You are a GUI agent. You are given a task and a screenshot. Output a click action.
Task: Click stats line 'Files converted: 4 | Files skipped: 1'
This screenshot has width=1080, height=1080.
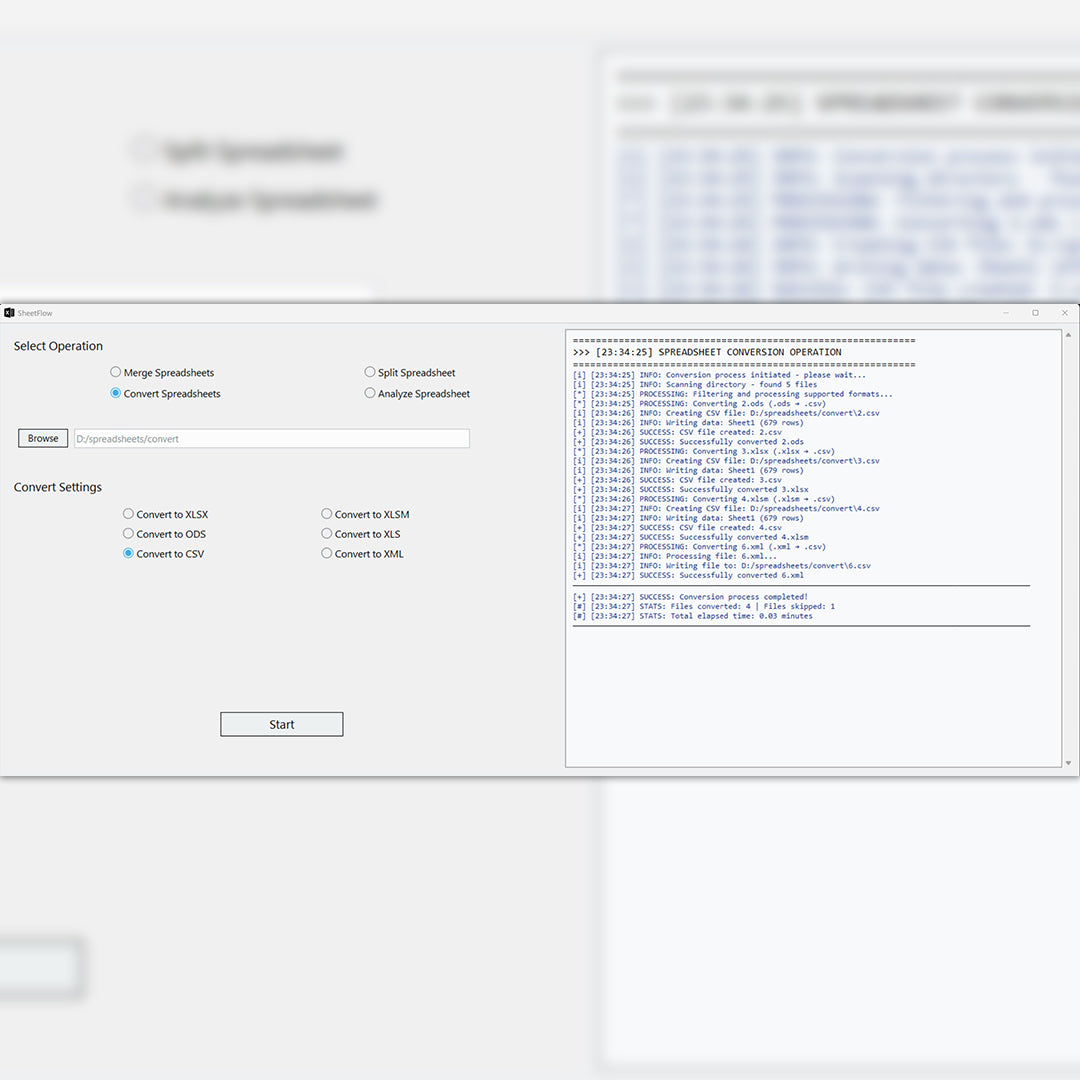click(x=704, y=607)
